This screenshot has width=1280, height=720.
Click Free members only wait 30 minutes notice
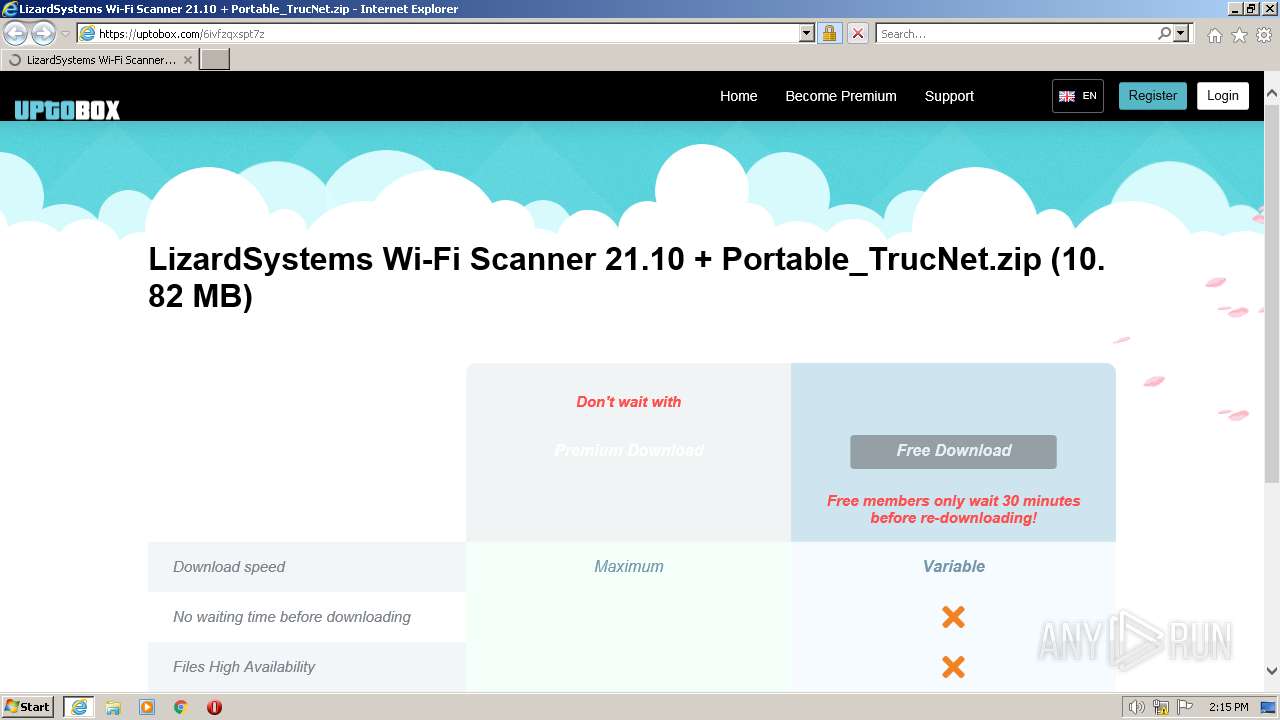[953, 509]
